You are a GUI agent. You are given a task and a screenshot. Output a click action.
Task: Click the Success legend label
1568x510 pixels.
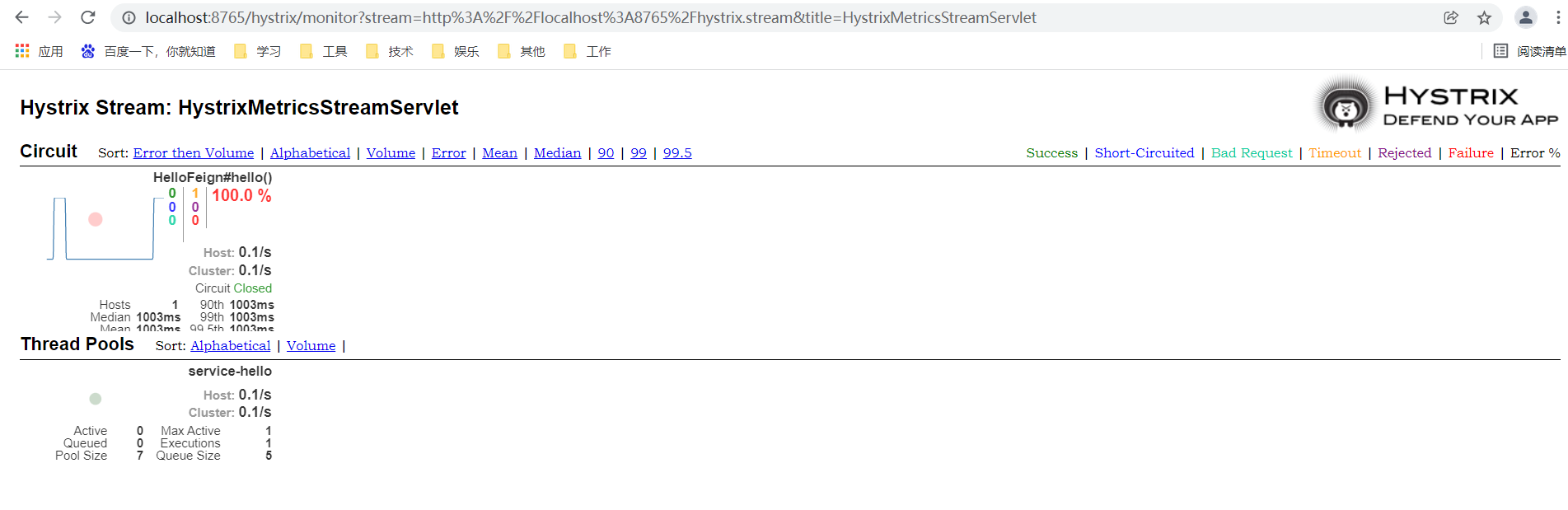1052,153
